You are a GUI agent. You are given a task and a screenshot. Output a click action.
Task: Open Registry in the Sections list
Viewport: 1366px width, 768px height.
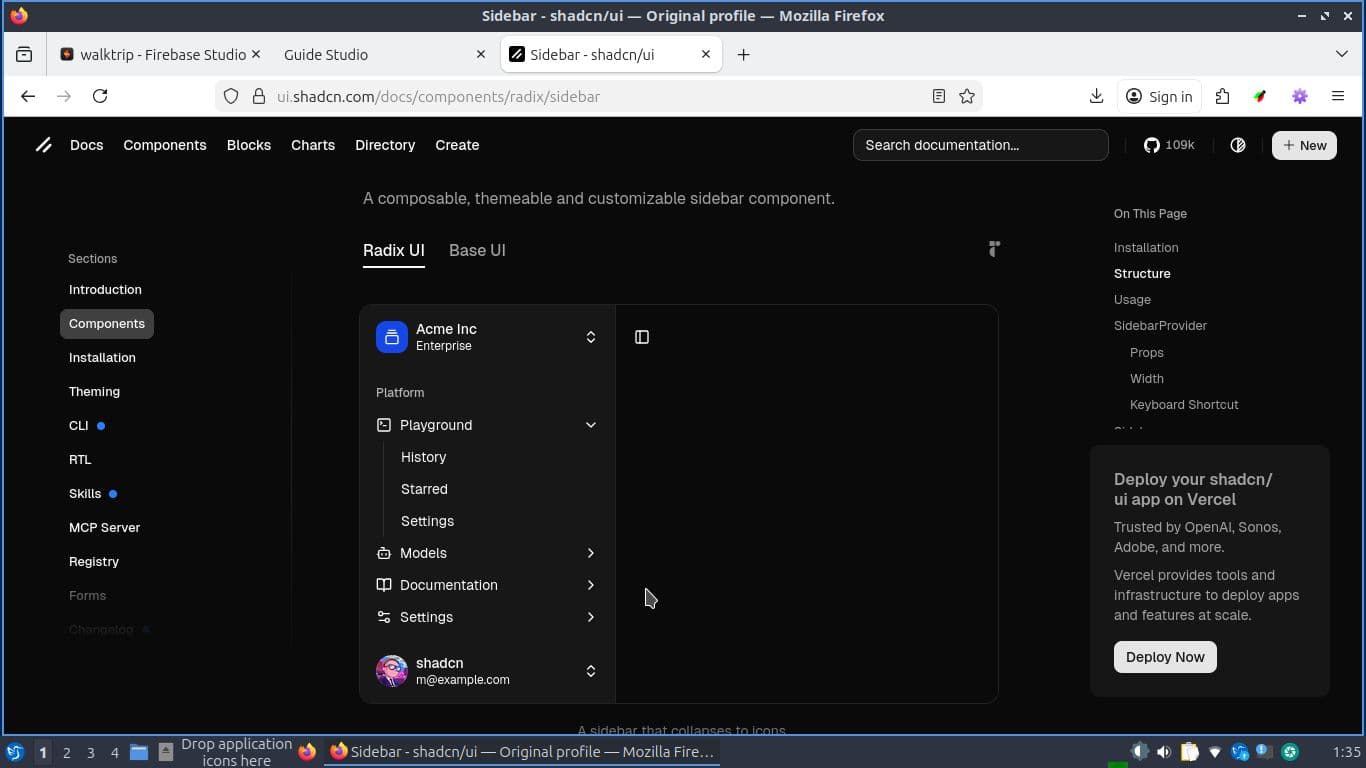[94, 562]
